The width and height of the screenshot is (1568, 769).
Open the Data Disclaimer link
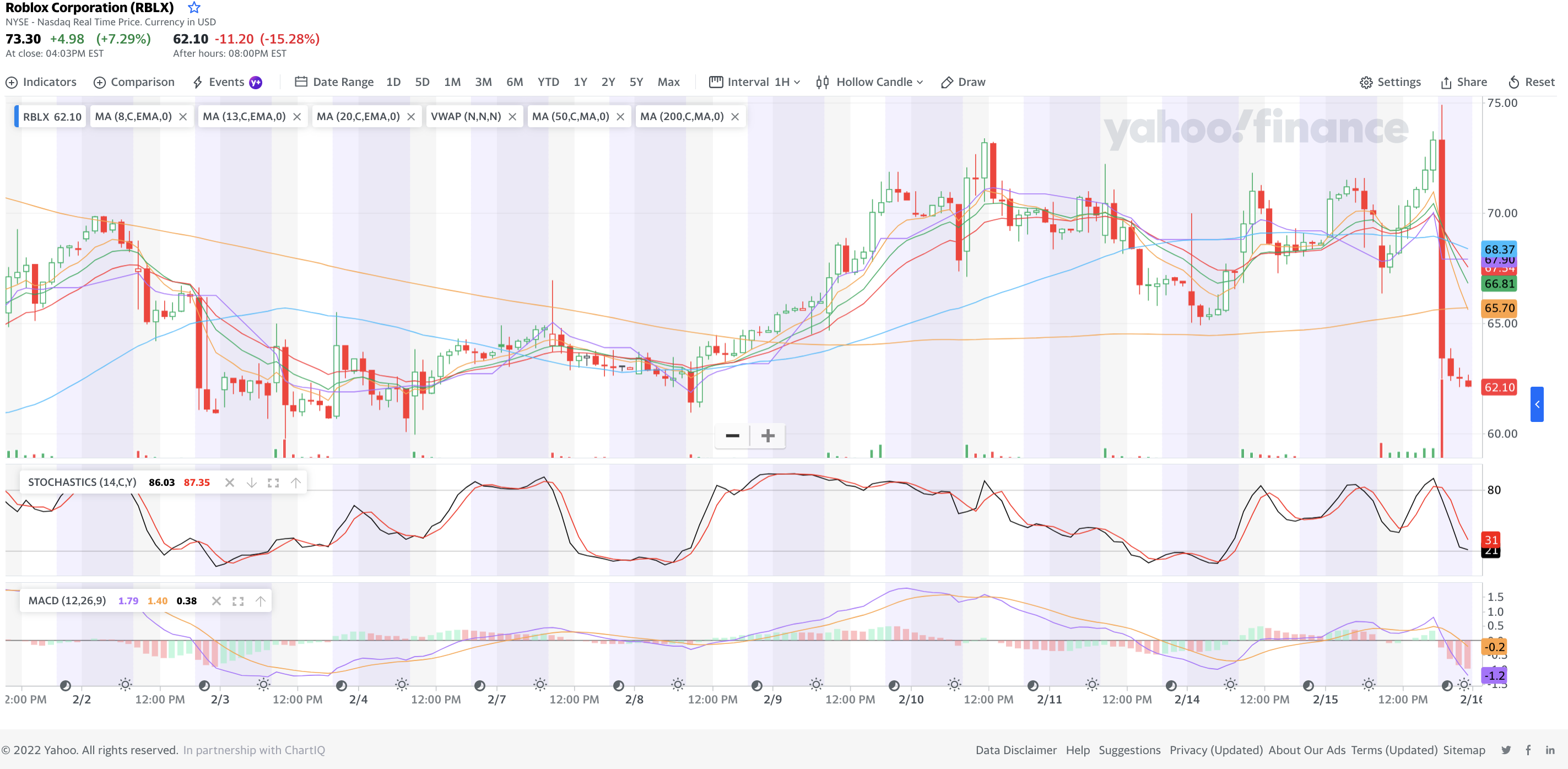[x=1016, y=750]
